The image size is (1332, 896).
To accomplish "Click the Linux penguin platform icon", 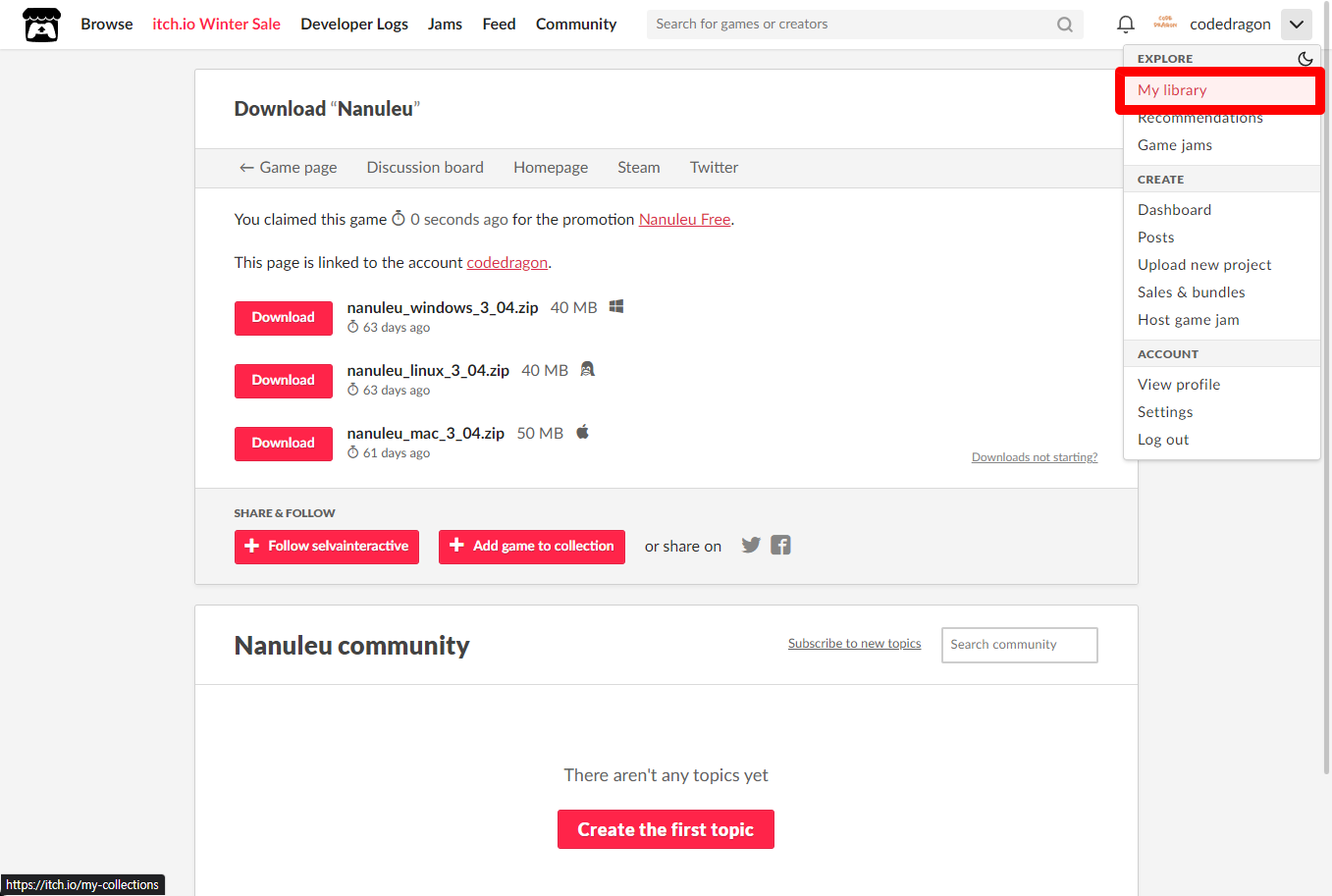I will click(x=588, y=369).
